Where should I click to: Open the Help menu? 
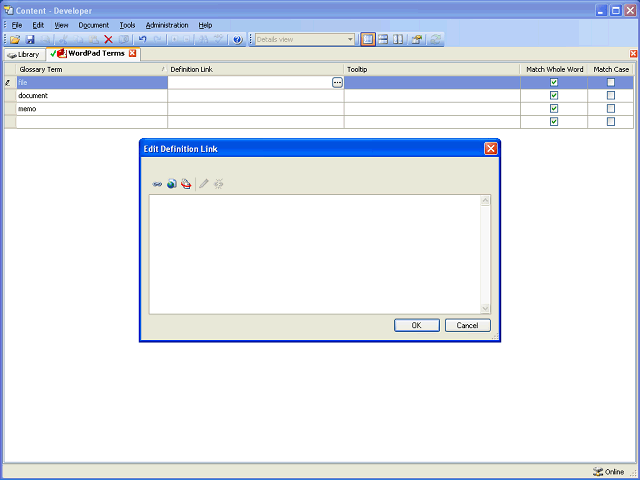point(205,25)
